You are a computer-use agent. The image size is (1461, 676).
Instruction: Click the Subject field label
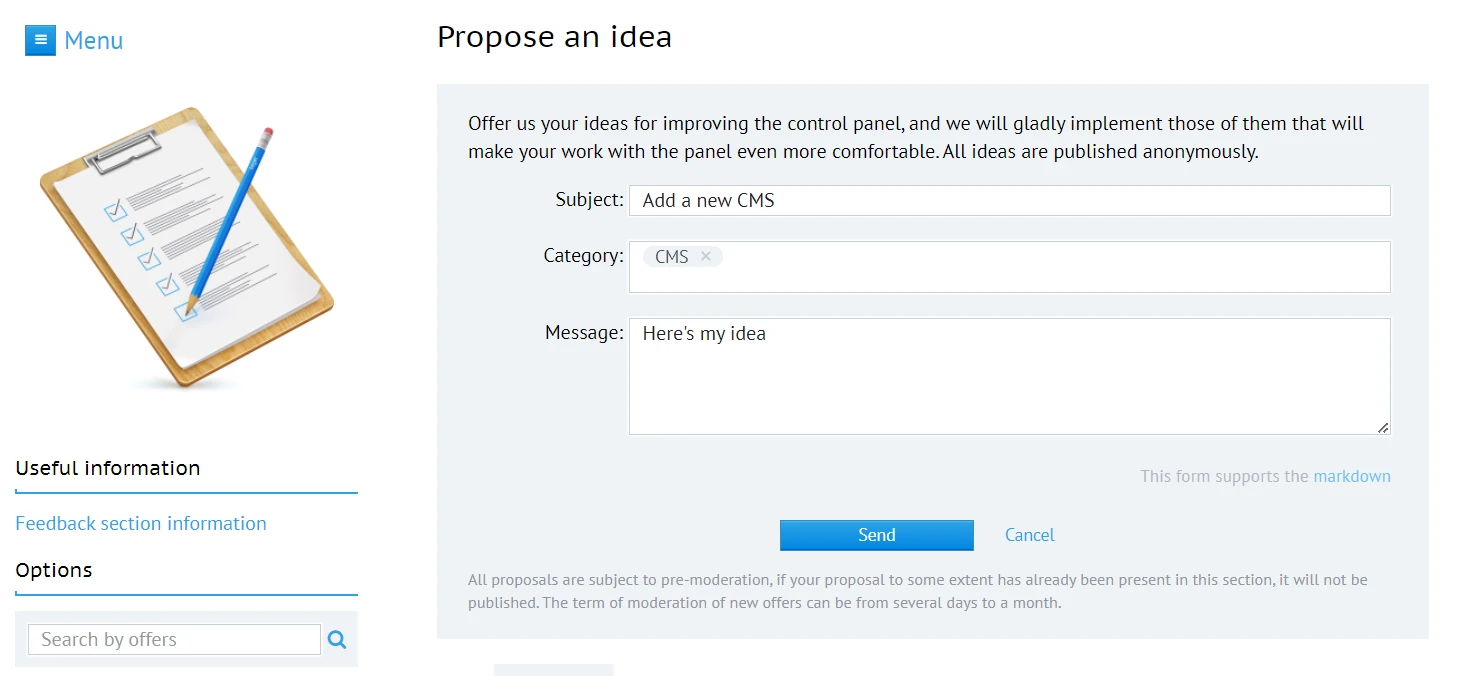(589, 200)
